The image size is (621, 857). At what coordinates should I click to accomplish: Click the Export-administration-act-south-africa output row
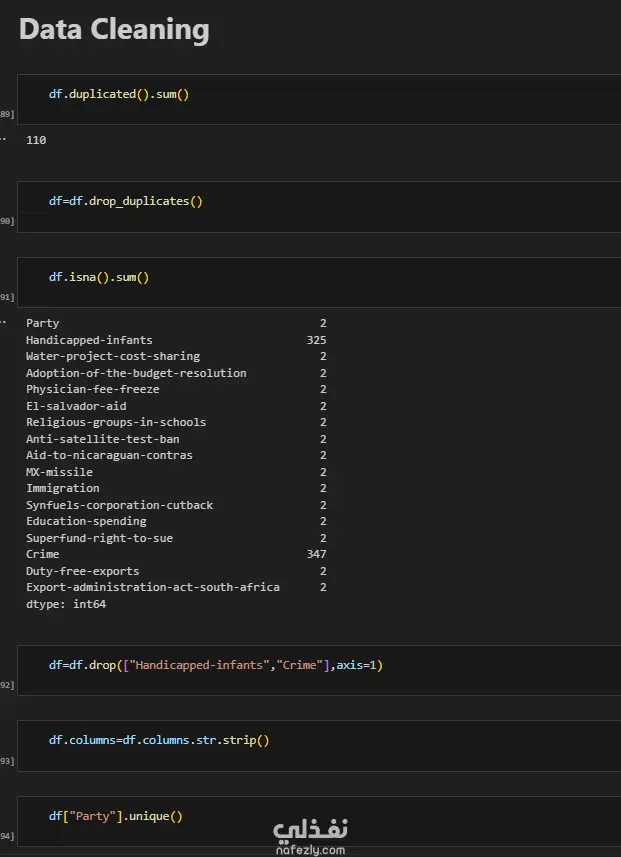click(153, 587)
